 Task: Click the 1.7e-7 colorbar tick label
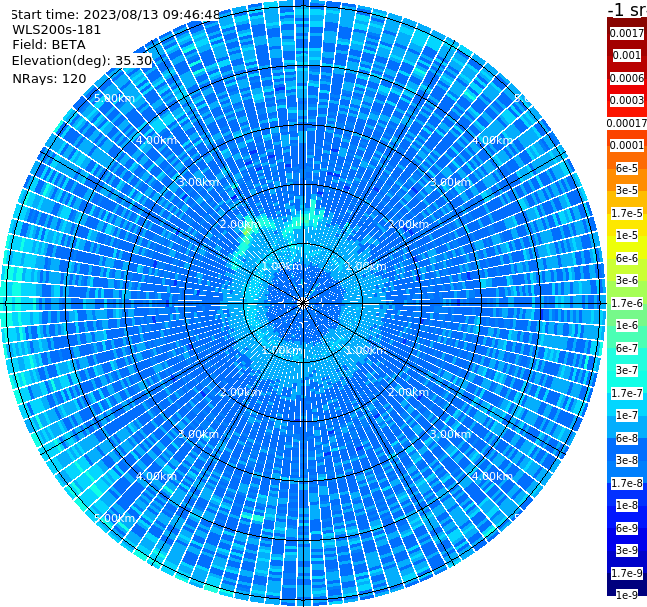pos(627,393)
